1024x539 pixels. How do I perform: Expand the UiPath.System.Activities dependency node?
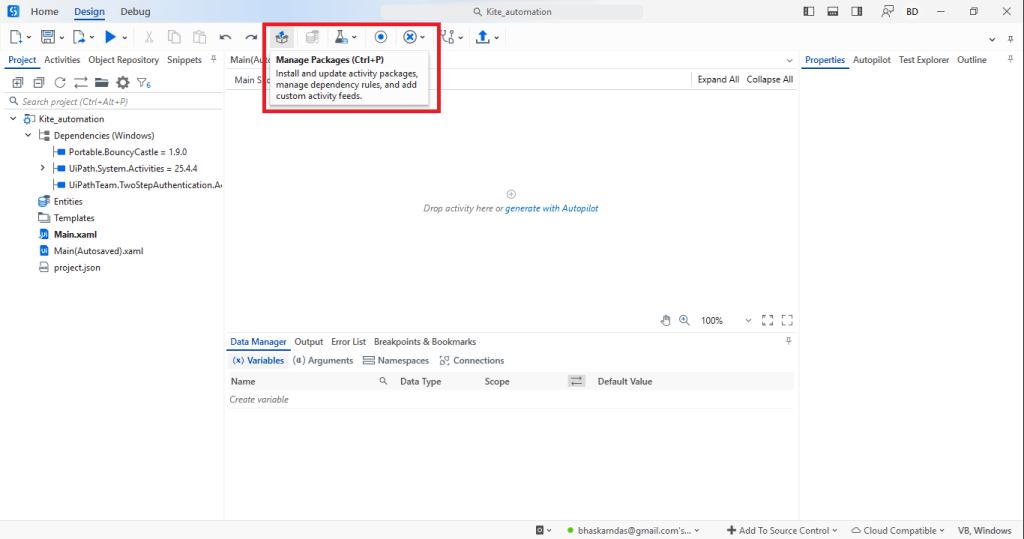pyautogui.click(x=42, y=168)
